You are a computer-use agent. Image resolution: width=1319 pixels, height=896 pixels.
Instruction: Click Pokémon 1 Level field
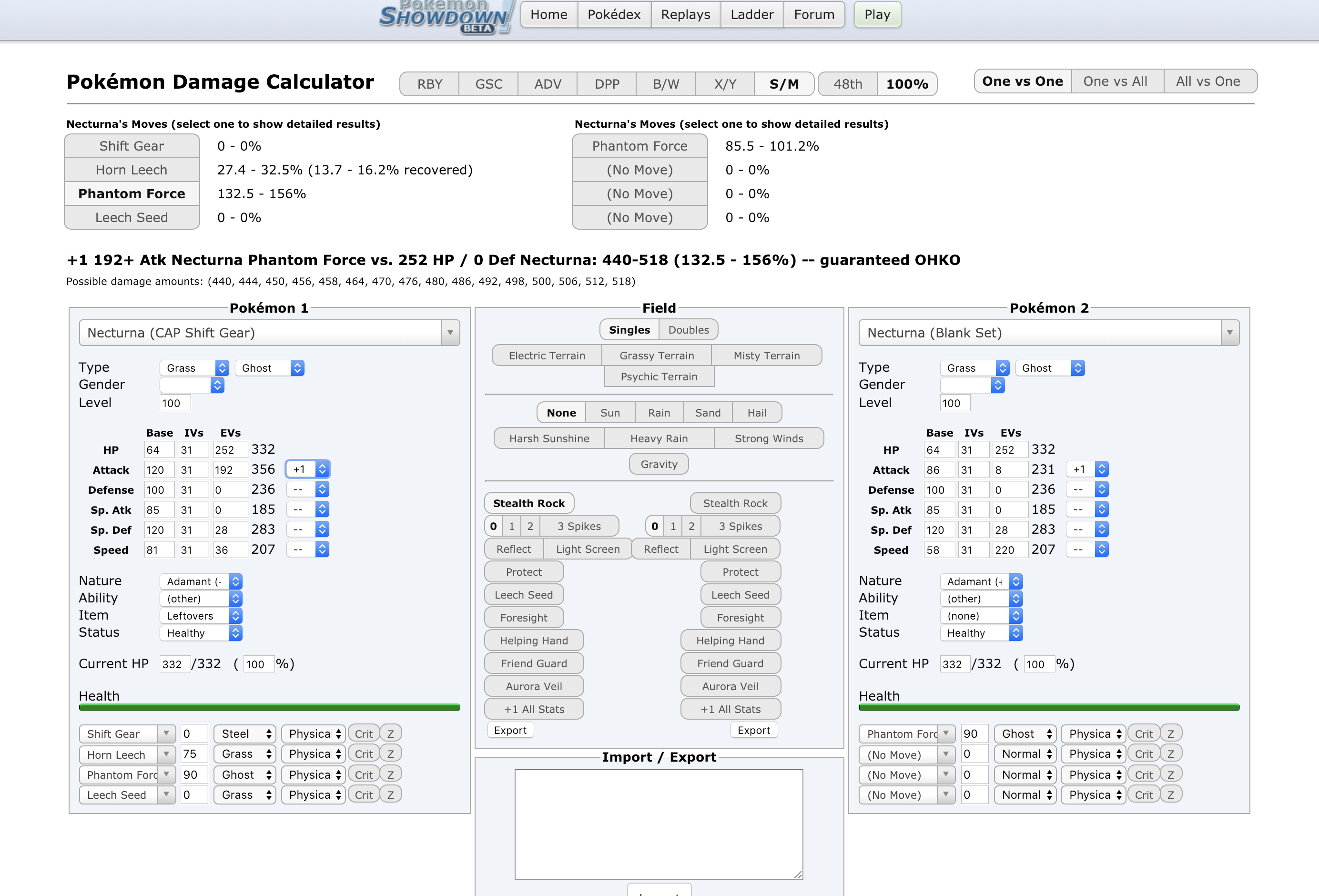click(175, 403)
